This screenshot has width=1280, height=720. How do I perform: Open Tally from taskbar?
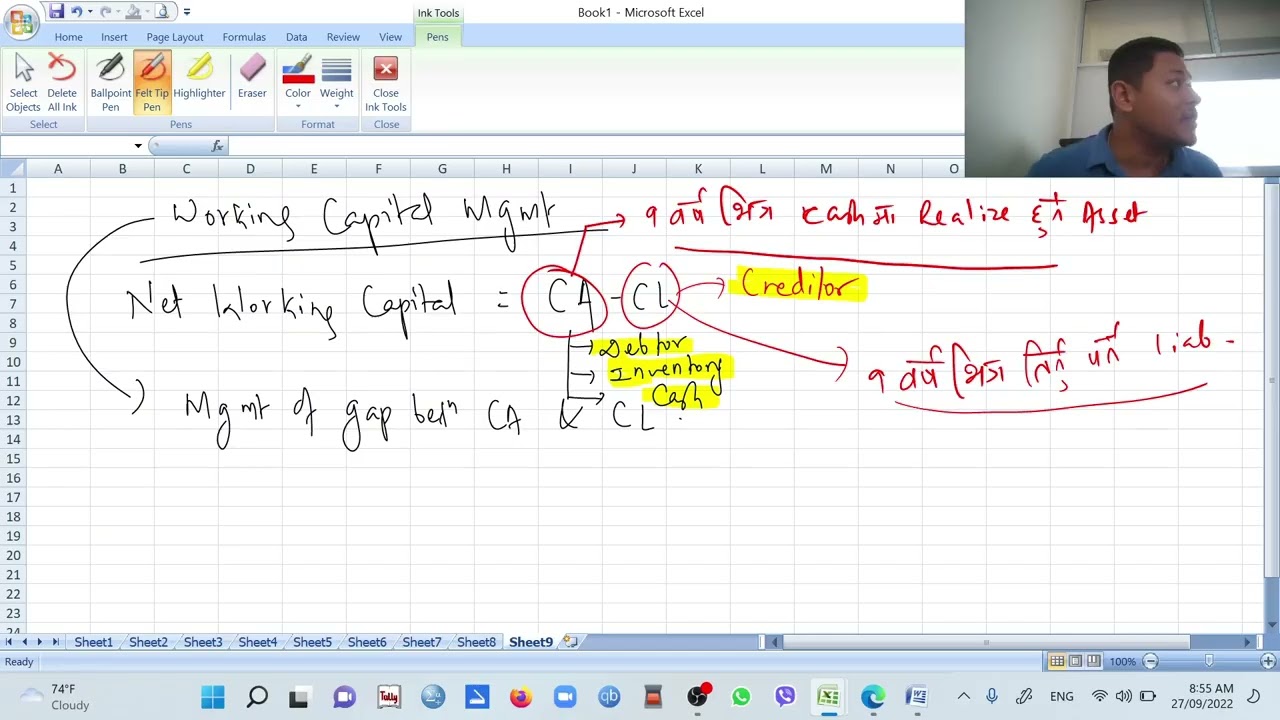[x=389, y=697]
